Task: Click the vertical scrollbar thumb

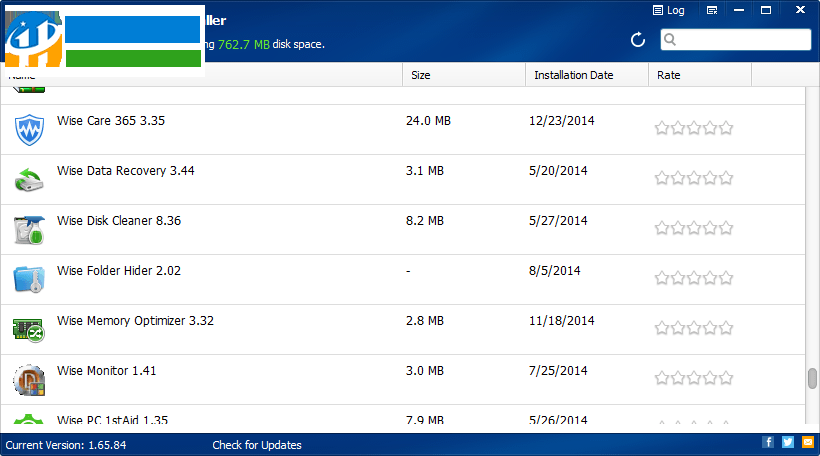Action: coord(812,379)
